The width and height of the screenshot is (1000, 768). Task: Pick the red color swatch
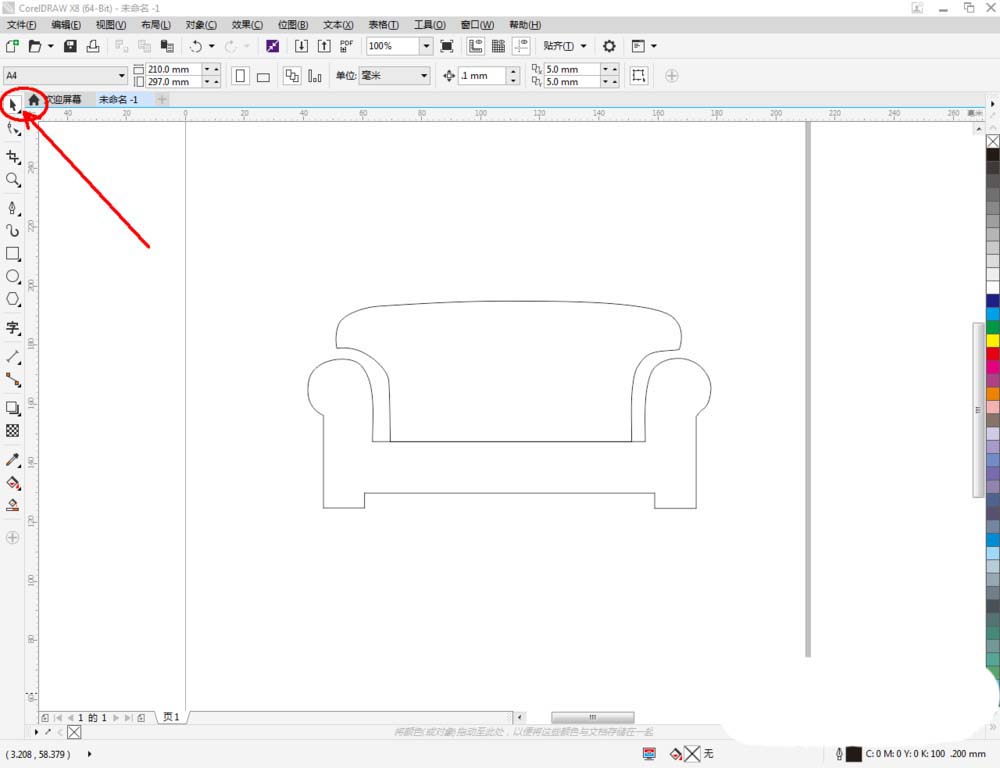pyautogui.click(x=993, y=354)
